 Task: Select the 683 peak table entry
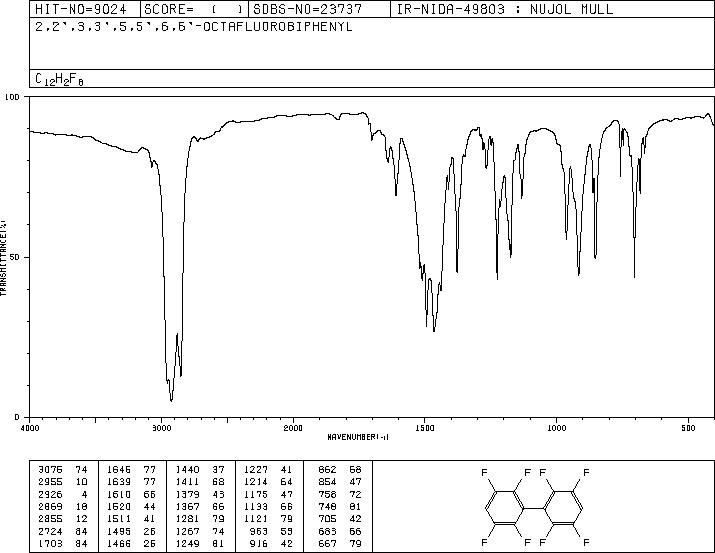(x=340, y=531)
